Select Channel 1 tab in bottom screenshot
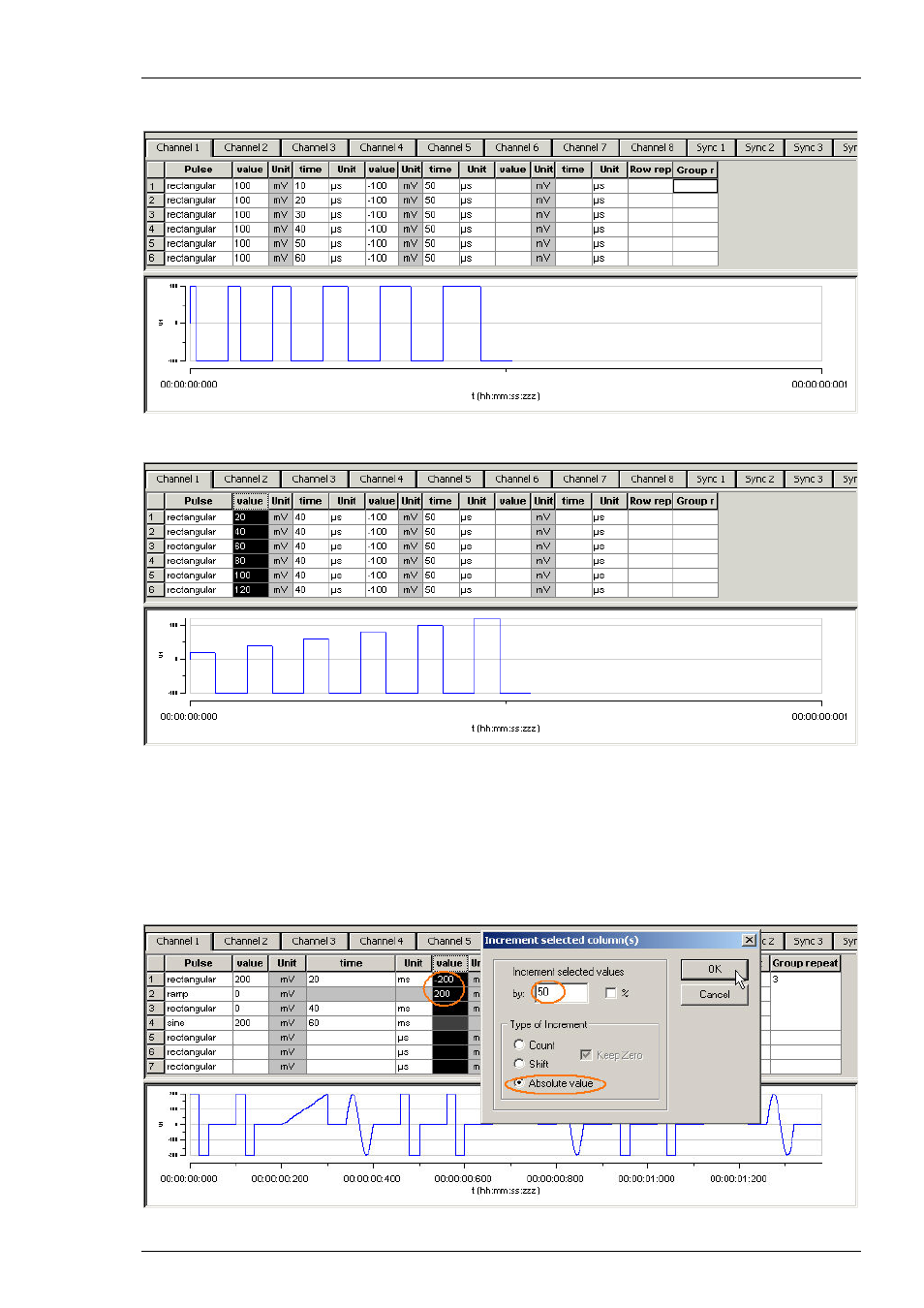 pyautogui.click(x=178, y=942)
